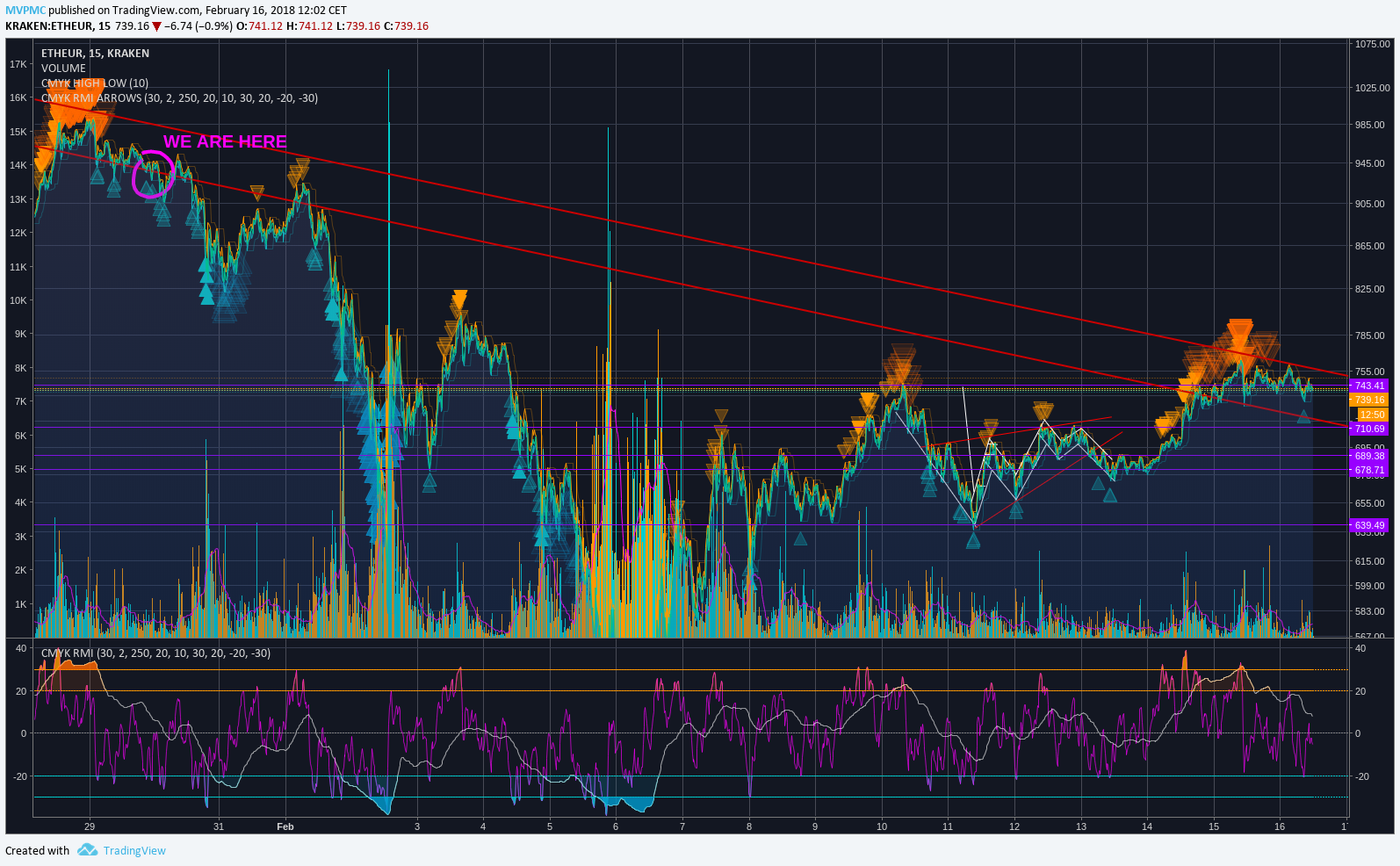The width and height of the screenshot is (1400, 866).
Task: Click the header low value L:739.16
Action: [x=358, y=26]
